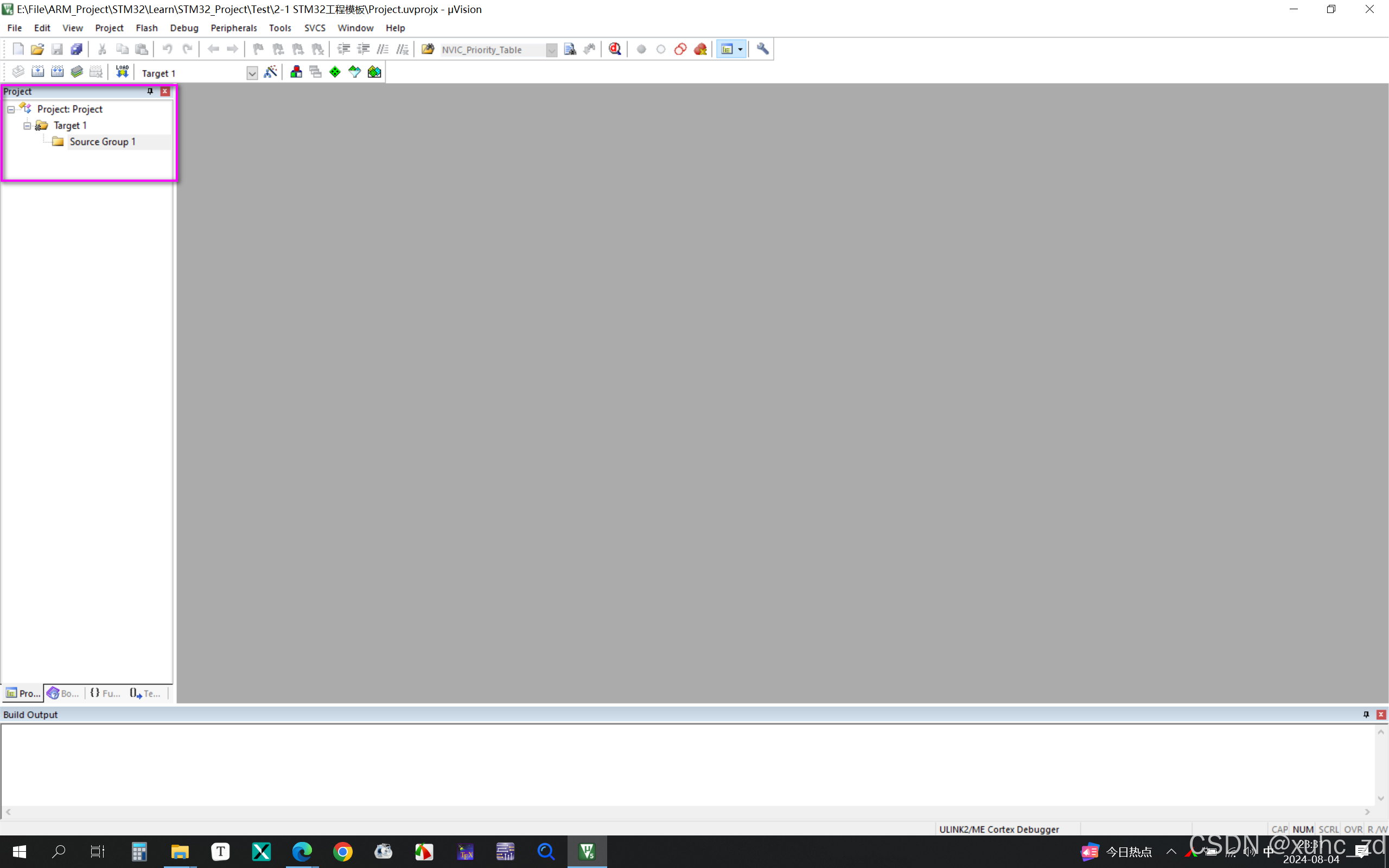1389x868 pixels.
Task: Click the Translate current file icon
Action: pyautogui.click(x=18, y=72)
